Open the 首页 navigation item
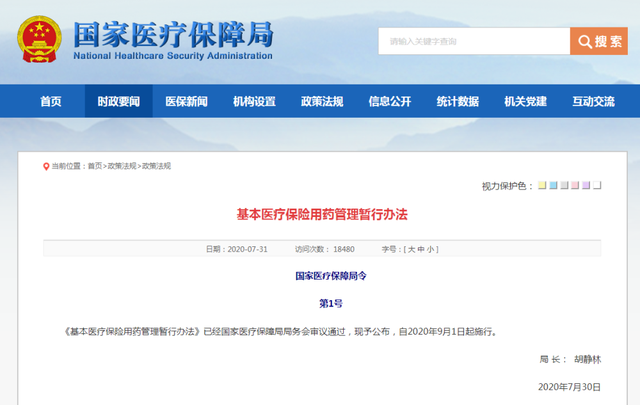Image resolution: width=640 pixels, height=405 pixels. tap(51, 101)
